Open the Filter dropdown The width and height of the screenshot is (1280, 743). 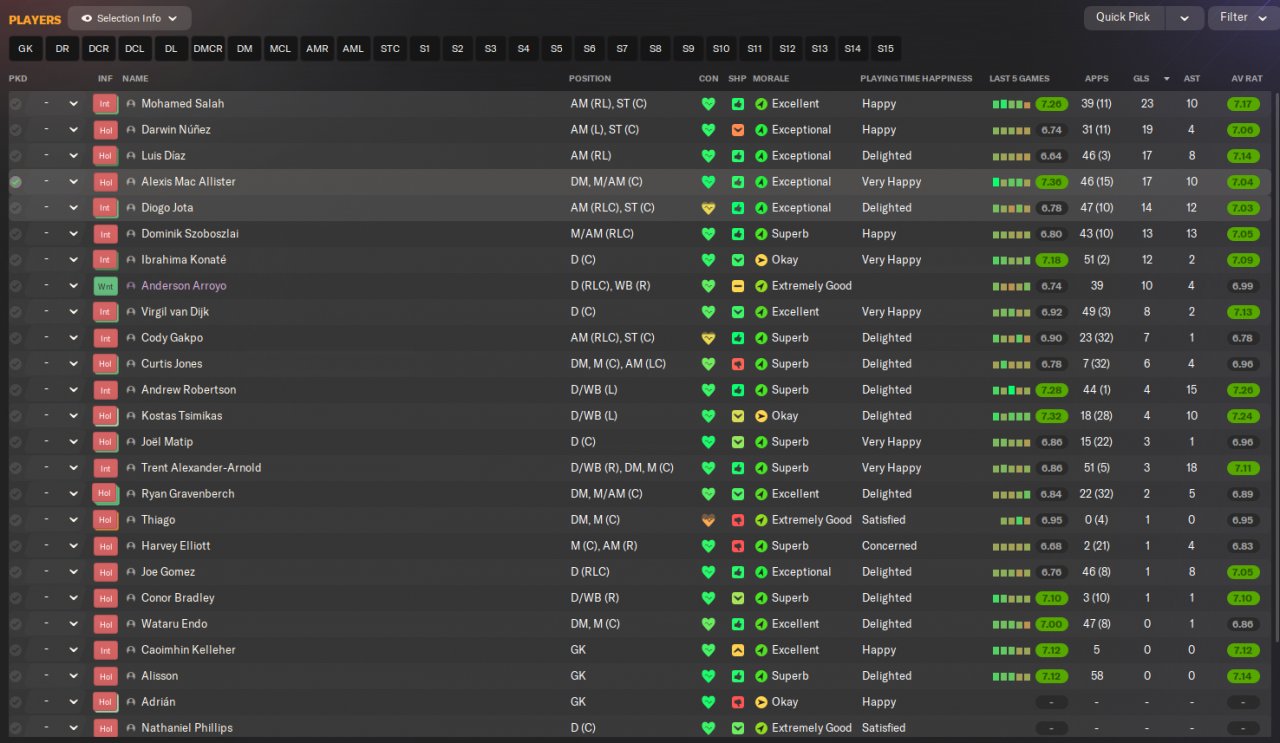tap(1241, 18)
